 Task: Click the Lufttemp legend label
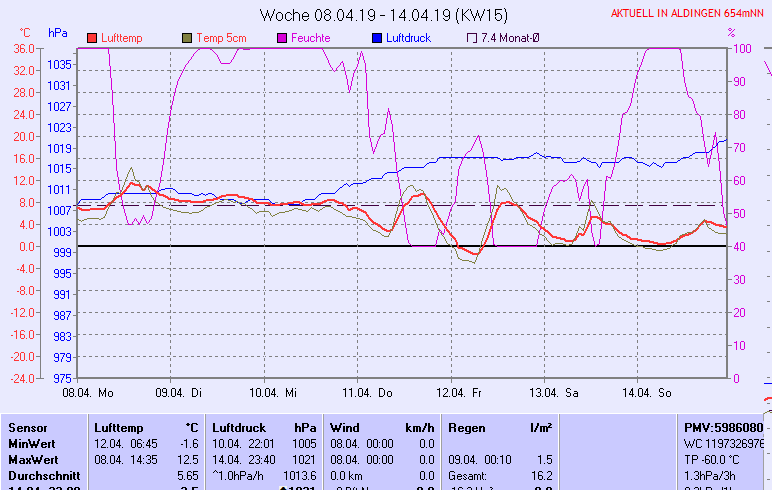click(121, 38)
